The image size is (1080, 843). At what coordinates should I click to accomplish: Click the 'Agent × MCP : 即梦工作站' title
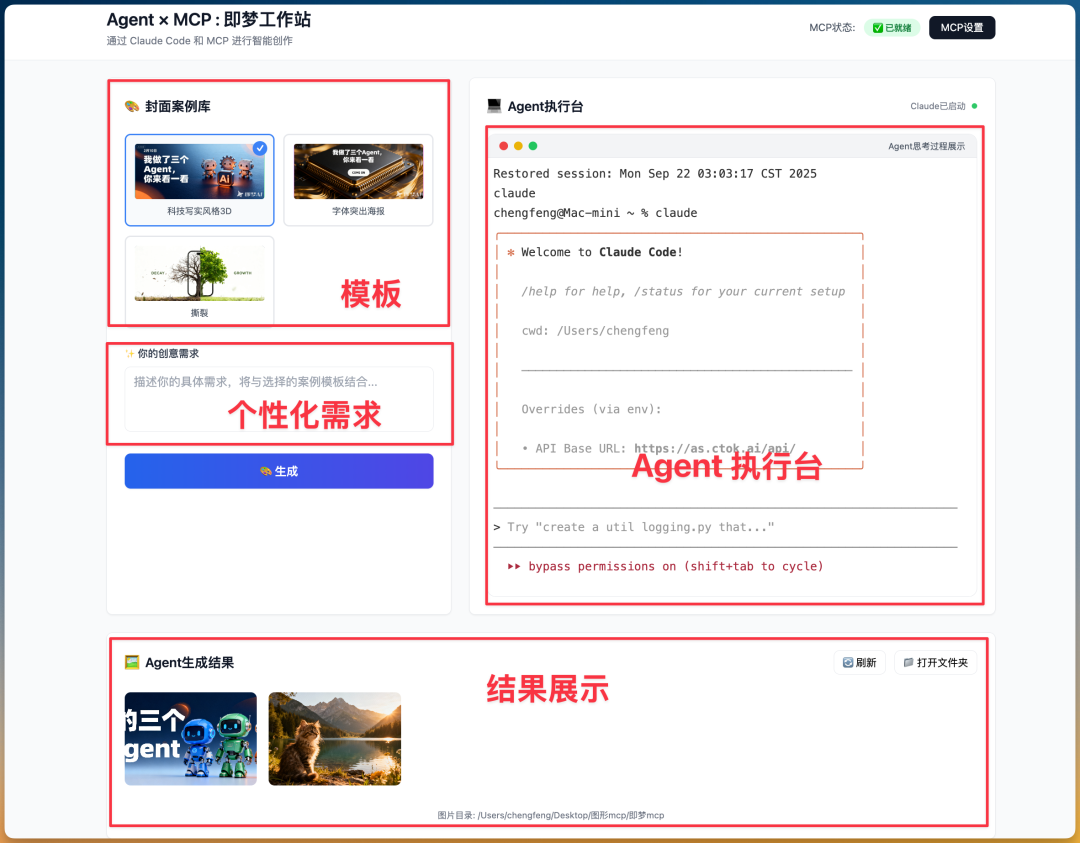point(209,19)
